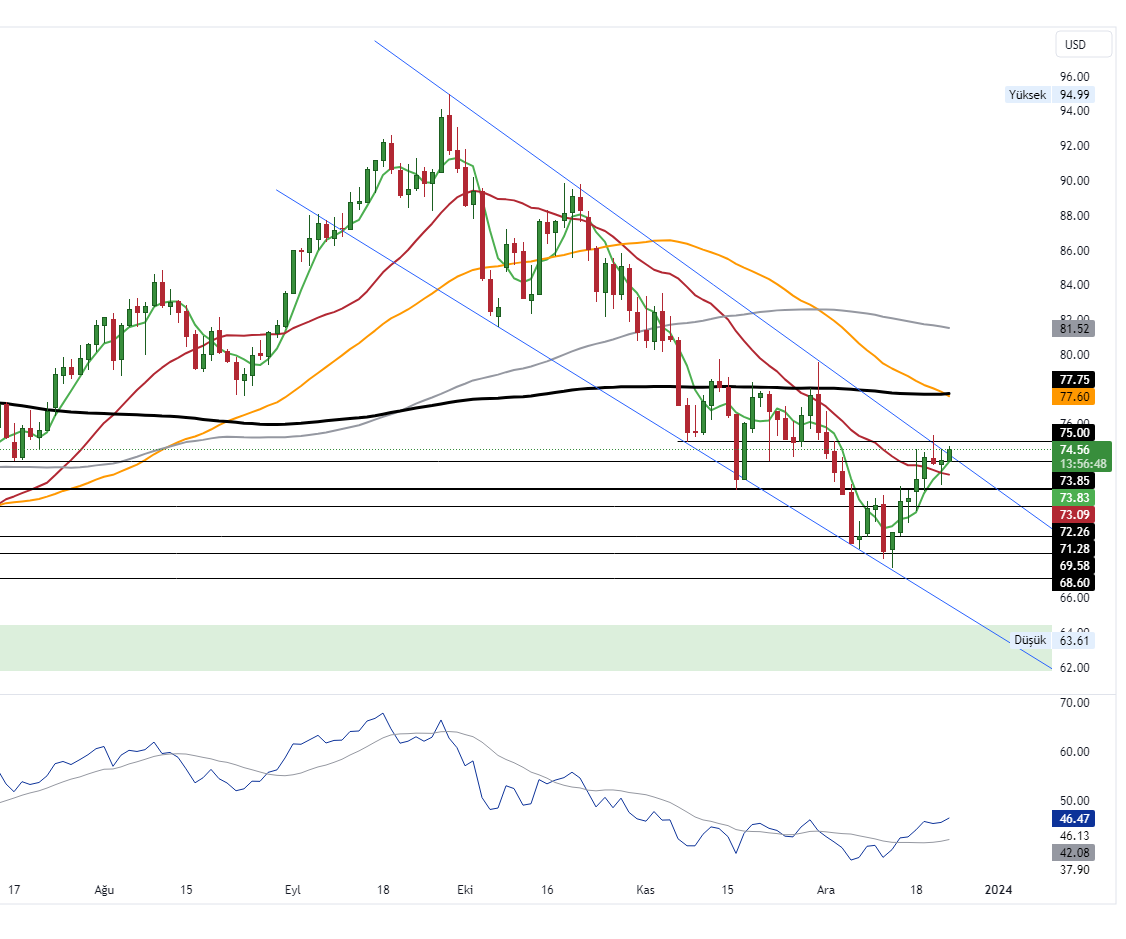Select the blue 46.47 RSI value label

(1074, 818)
